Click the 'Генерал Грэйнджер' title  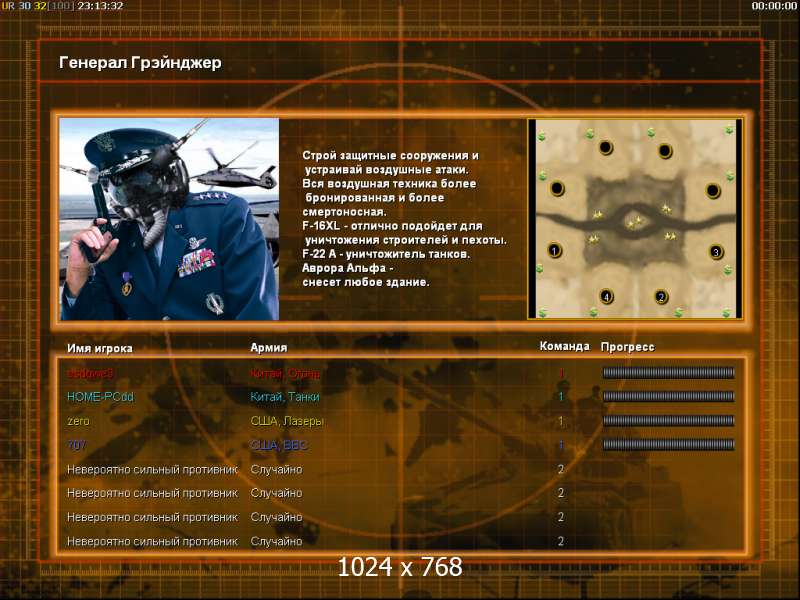tap(140, 63)
